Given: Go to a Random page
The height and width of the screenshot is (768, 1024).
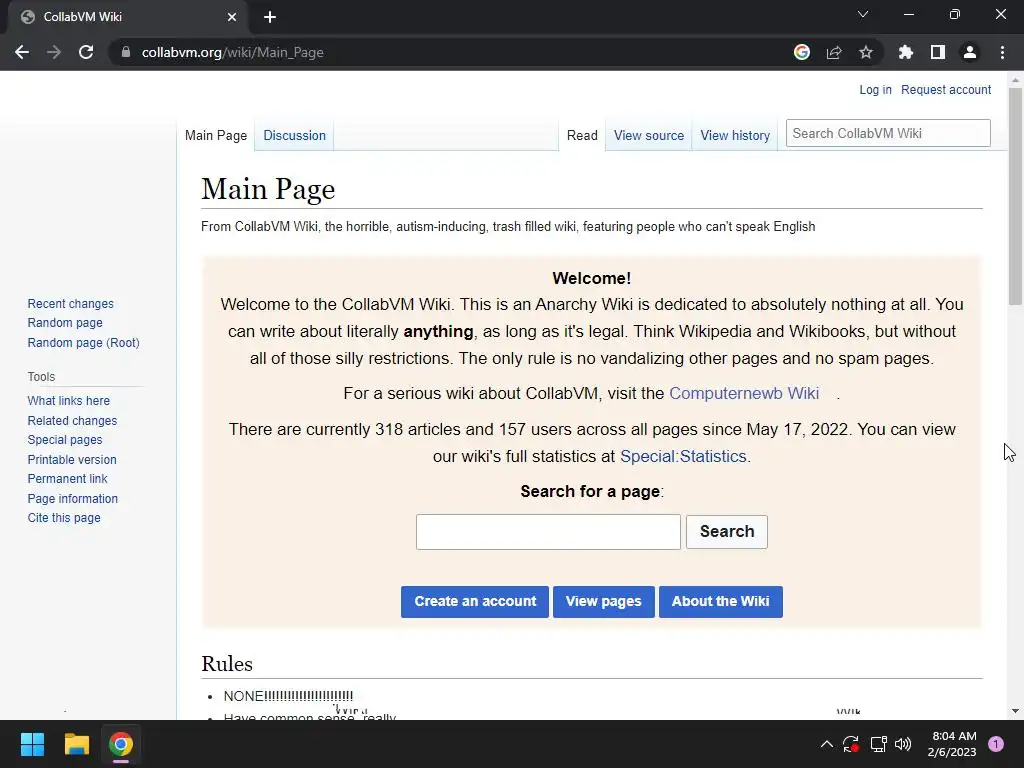Looking at the screenshot, I should 65,323.
